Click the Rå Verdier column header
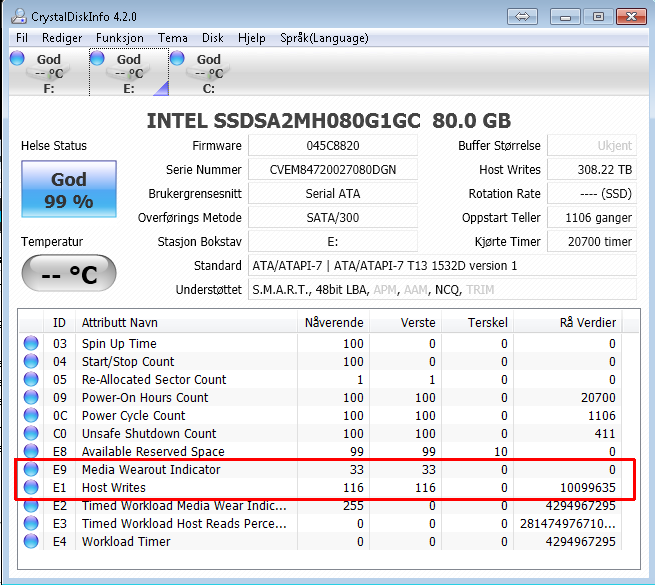 568,322
